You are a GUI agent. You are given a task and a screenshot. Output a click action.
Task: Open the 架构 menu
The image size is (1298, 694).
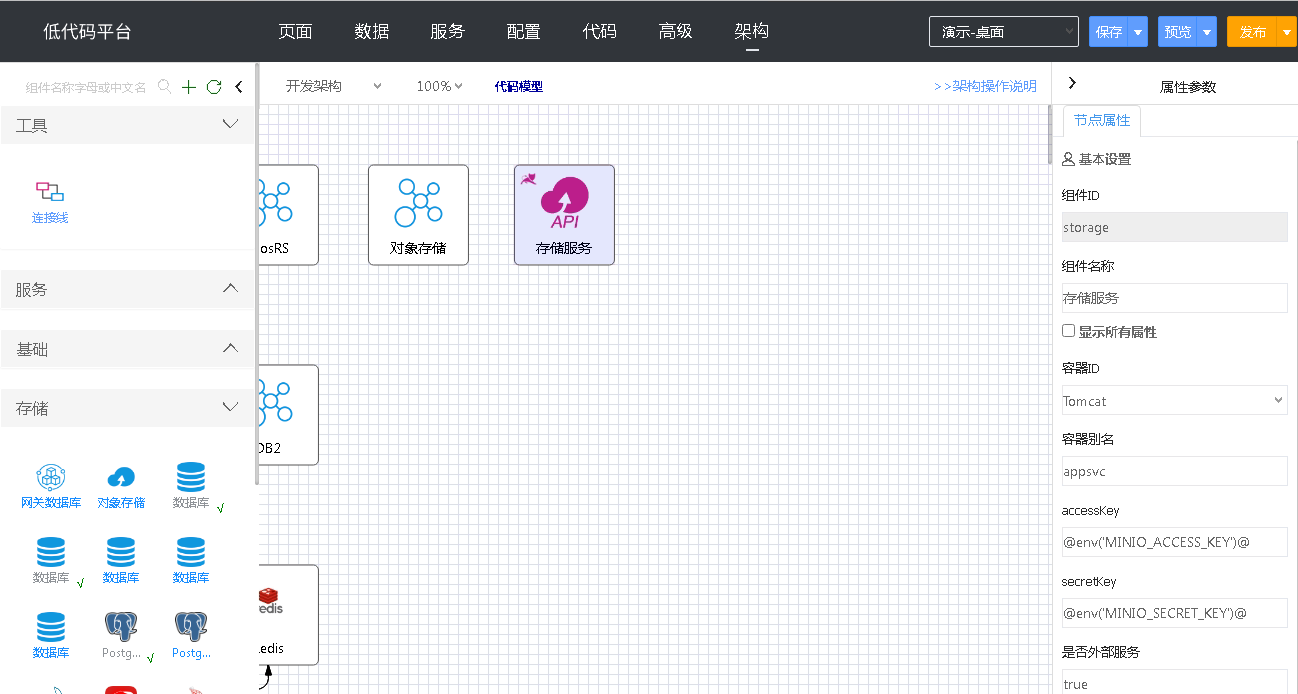[751, 31]
